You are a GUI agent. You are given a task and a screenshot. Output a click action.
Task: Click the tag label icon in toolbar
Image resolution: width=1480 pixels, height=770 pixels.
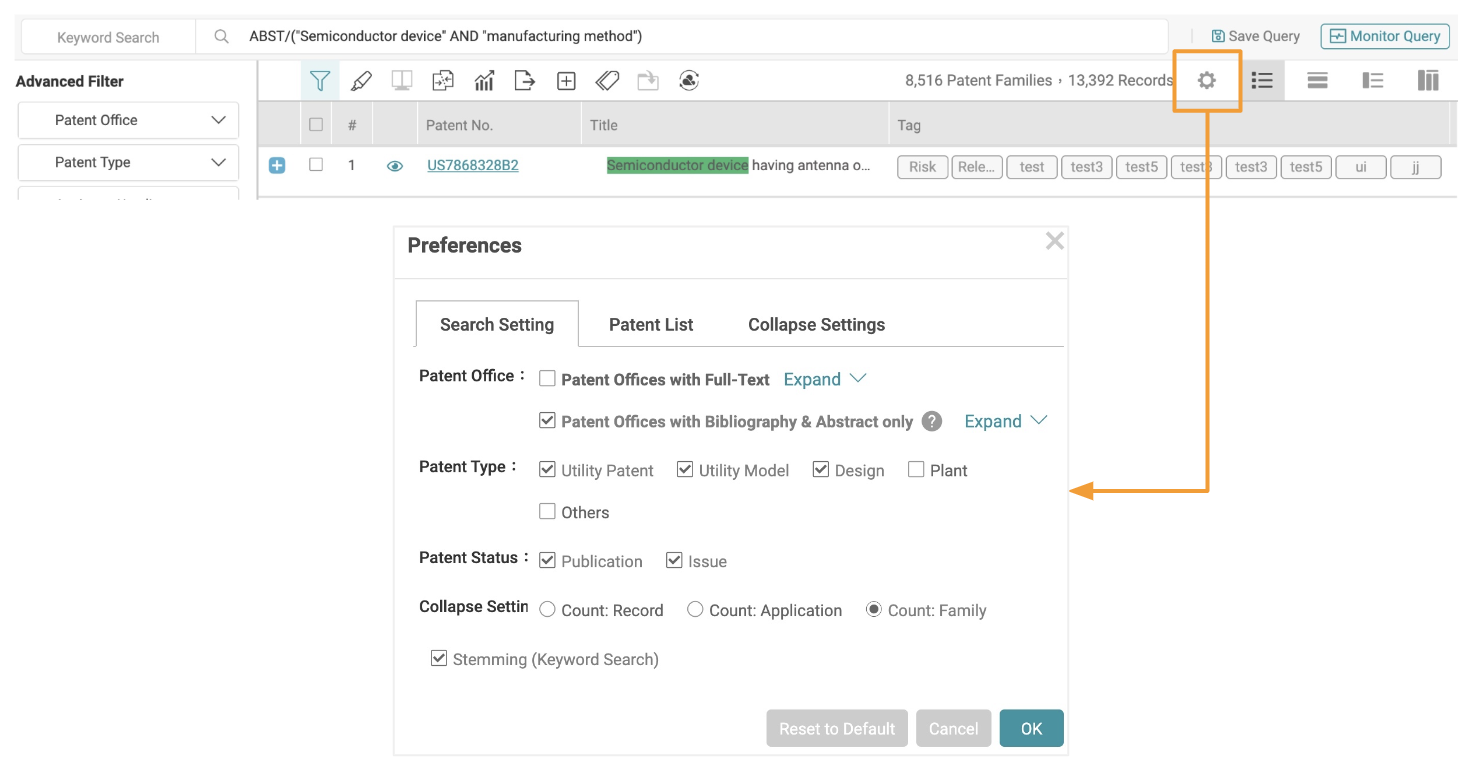[607, 81]
